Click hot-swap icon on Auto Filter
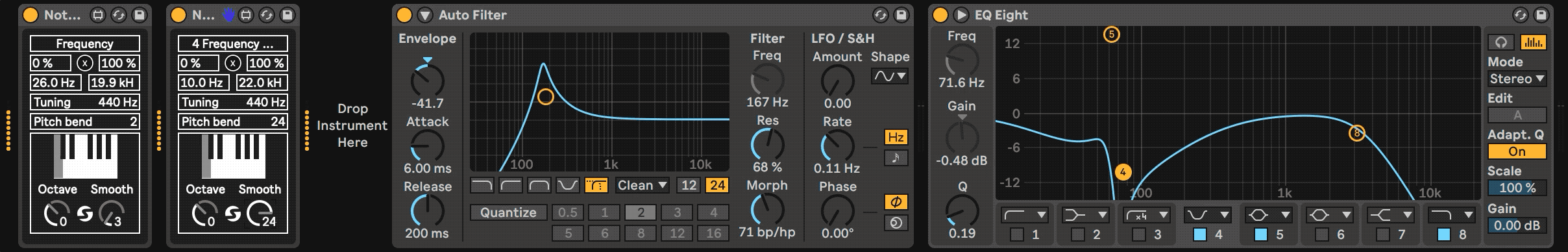1568x252 pixels. [x=880, y=15]
